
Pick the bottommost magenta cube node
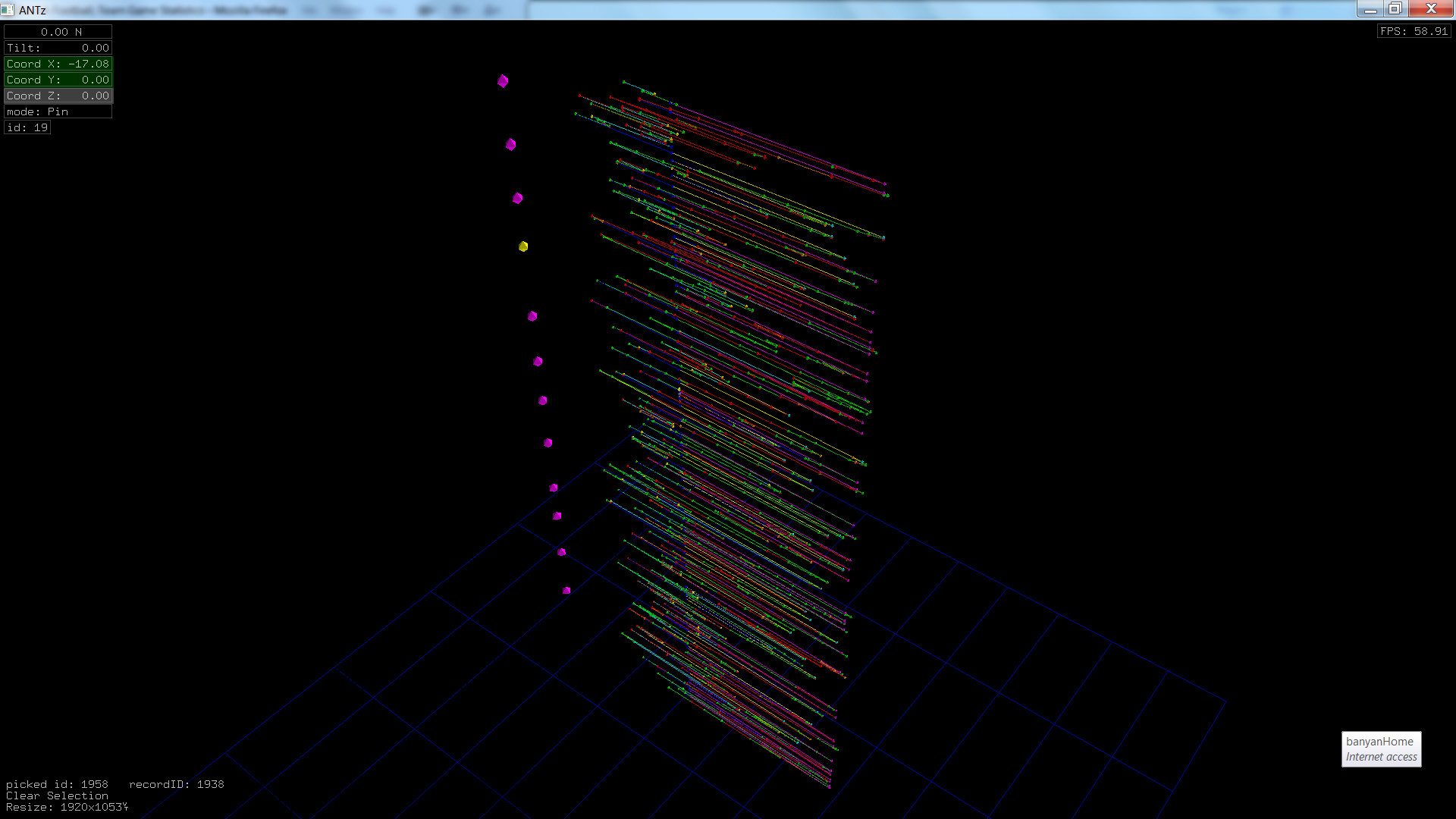click(x=566, y=591)
